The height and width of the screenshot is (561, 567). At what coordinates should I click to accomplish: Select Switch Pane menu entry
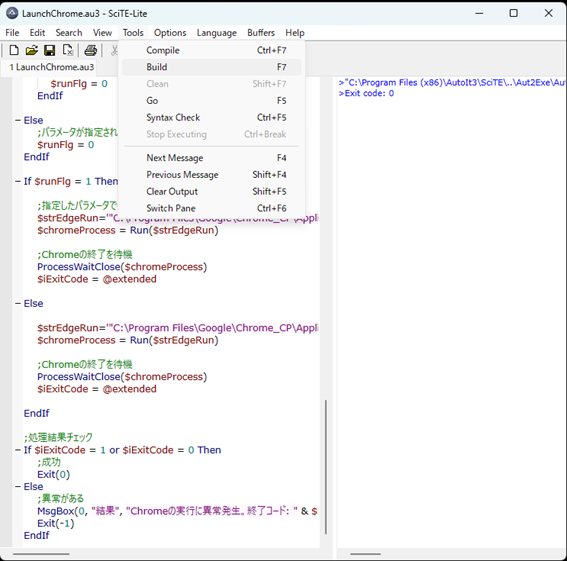(212, 208)
